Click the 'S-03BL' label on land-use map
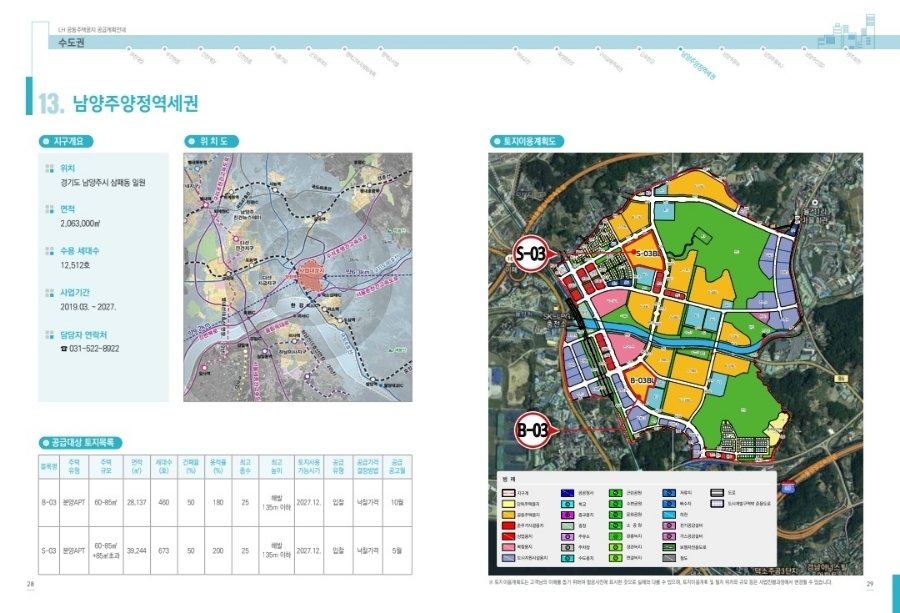900x613 pixels. click(x=649, y=253)
